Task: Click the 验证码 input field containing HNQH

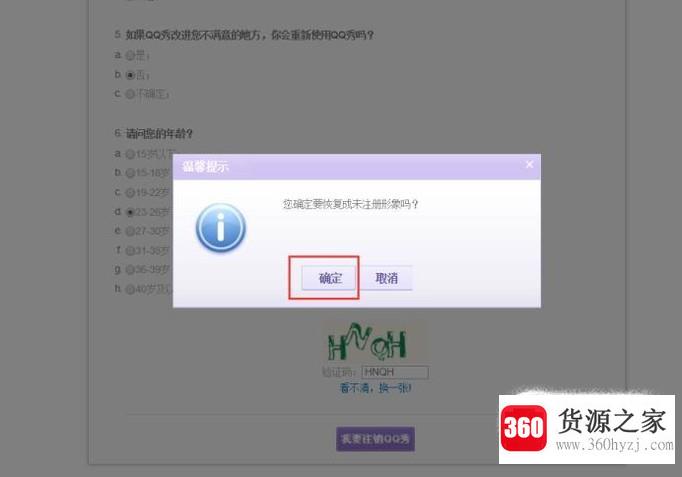Action: [395, 372]
